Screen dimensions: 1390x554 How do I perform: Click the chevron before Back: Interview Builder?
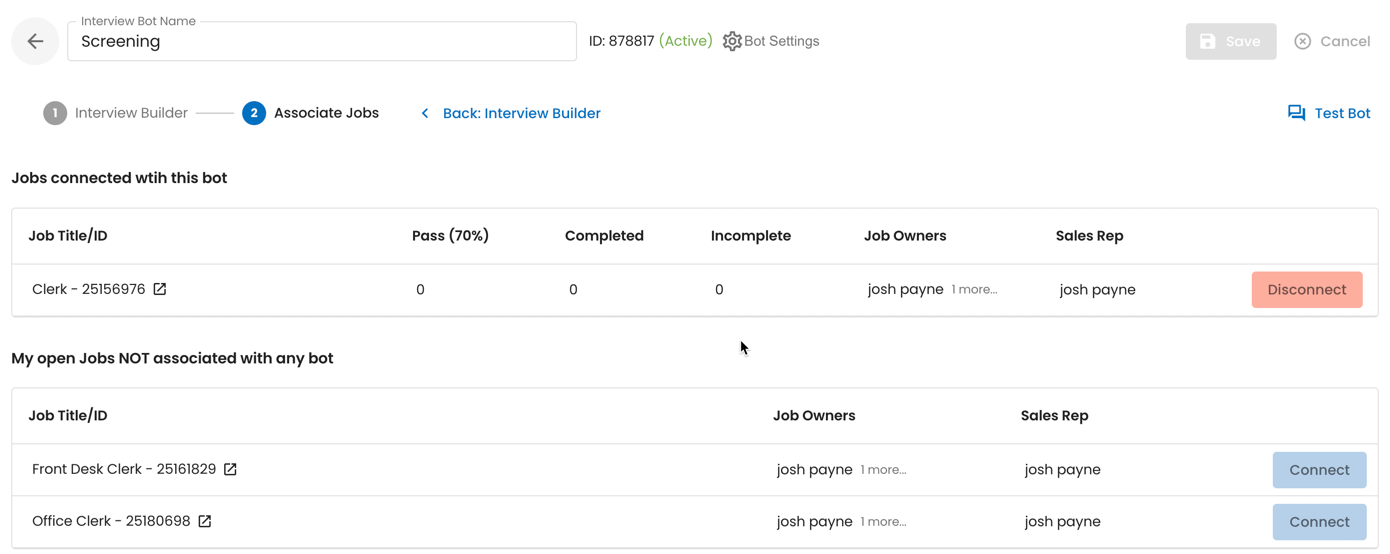[425, 113]
